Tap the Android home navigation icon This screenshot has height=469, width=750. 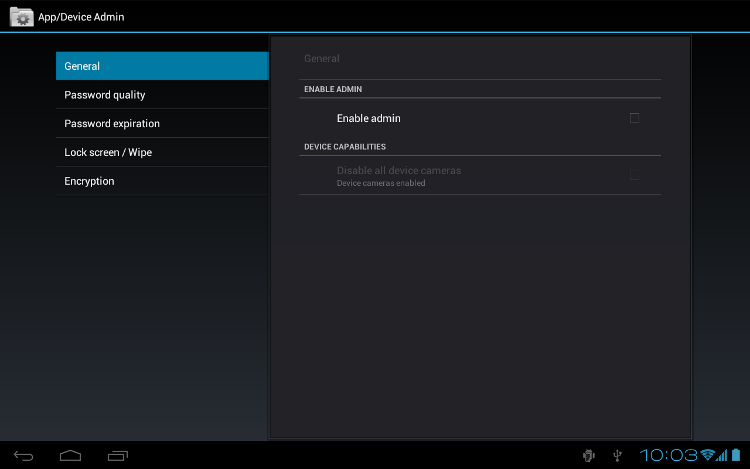point(70,456)
